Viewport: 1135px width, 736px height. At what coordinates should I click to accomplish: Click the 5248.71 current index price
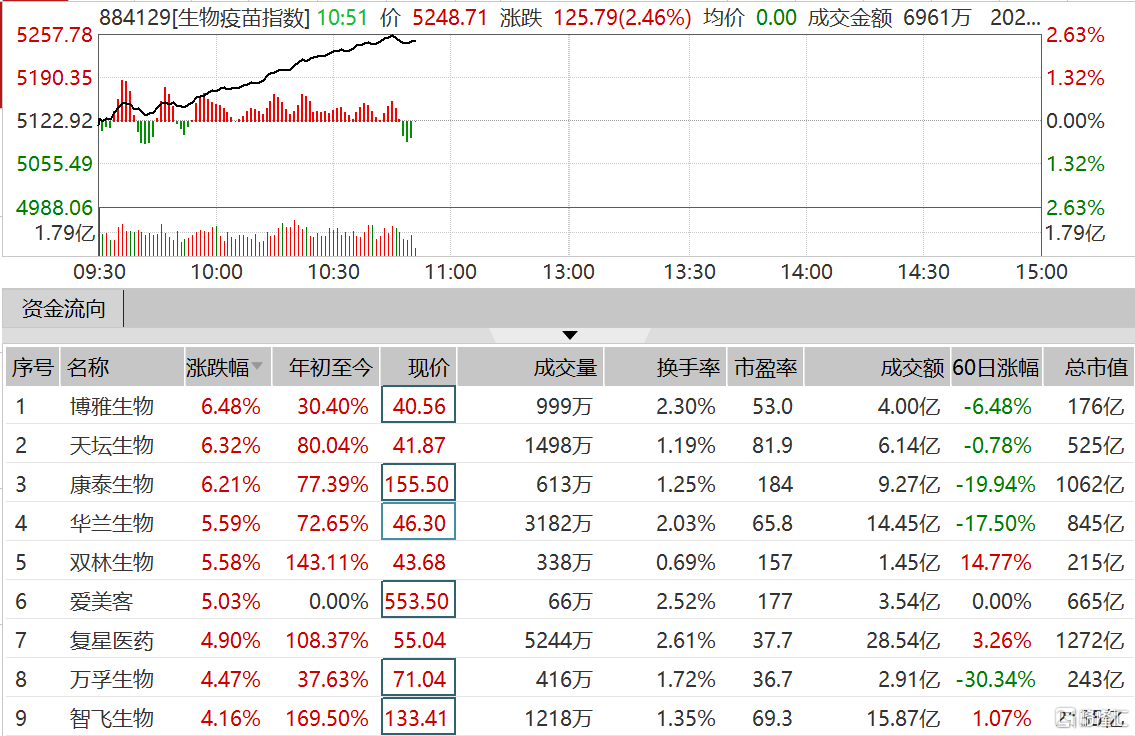(x=450, y=17)
